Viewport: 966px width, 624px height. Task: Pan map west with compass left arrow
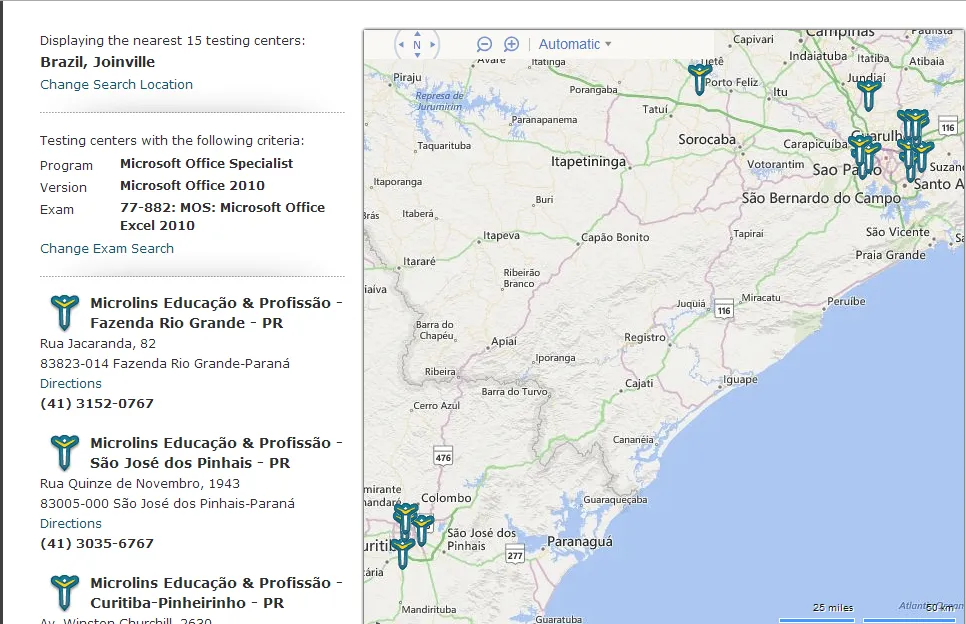402,44
